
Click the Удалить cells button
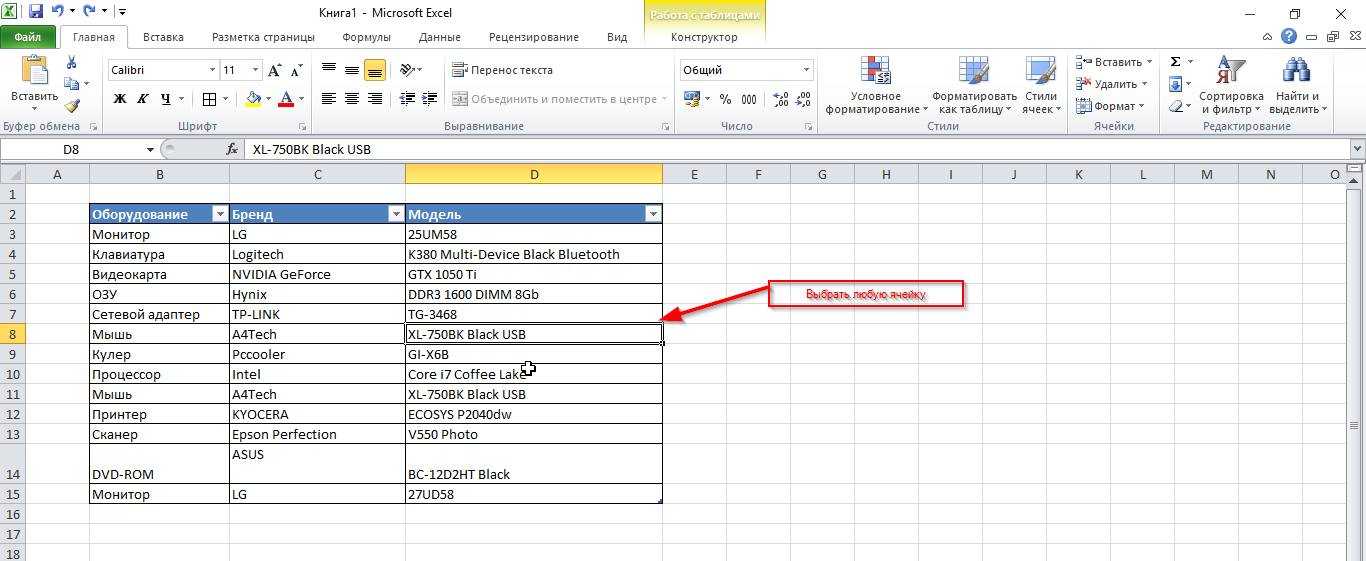point(1113,84)
